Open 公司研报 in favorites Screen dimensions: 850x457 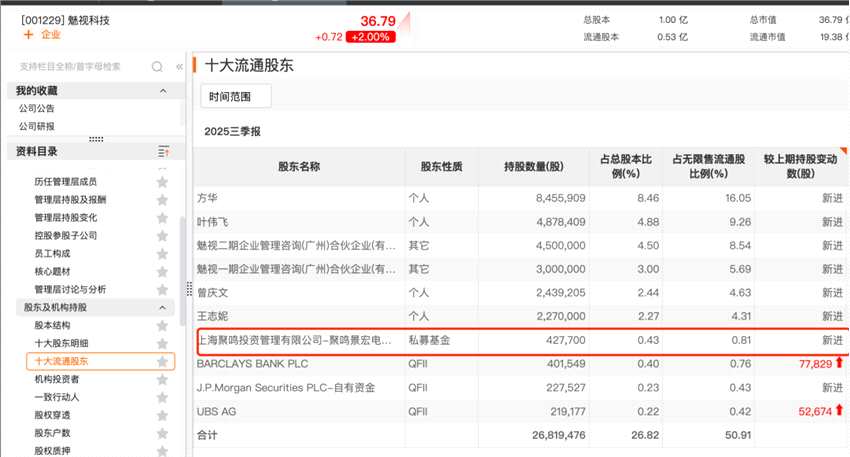37,126
